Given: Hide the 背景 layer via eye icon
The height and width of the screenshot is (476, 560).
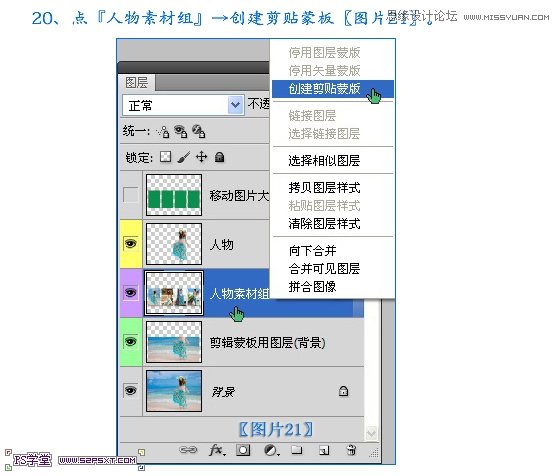Looking at the screenshot, I should pos(130,391).
